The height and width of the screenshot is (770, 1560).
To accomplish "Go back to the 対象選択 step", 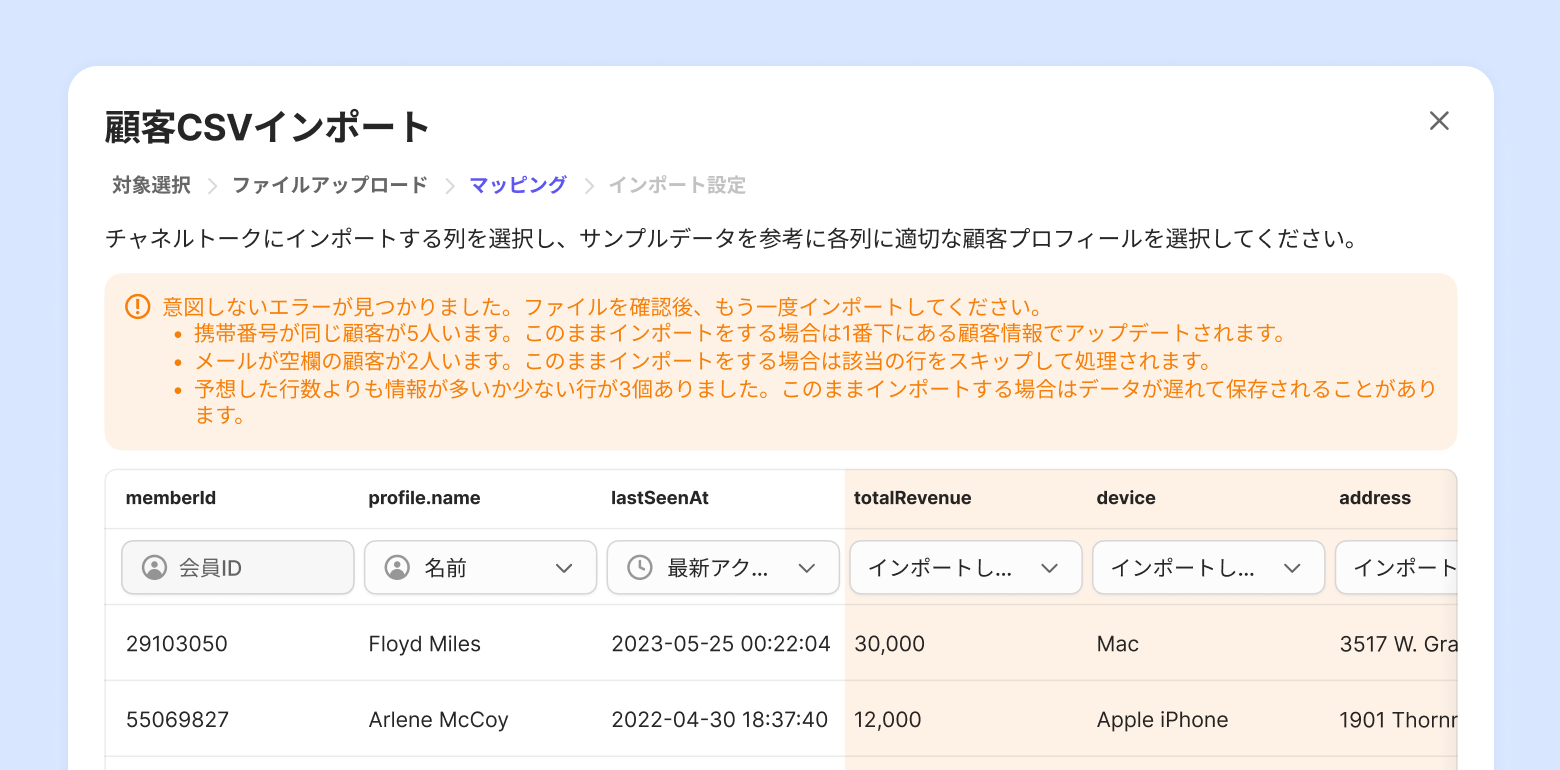I will point(151,185).
